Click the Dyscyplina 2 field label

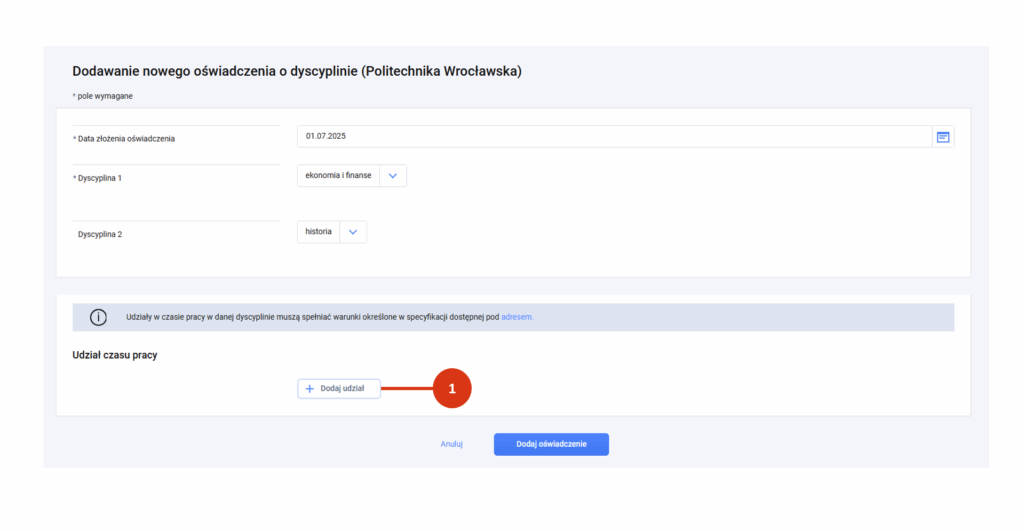[100, 234]
